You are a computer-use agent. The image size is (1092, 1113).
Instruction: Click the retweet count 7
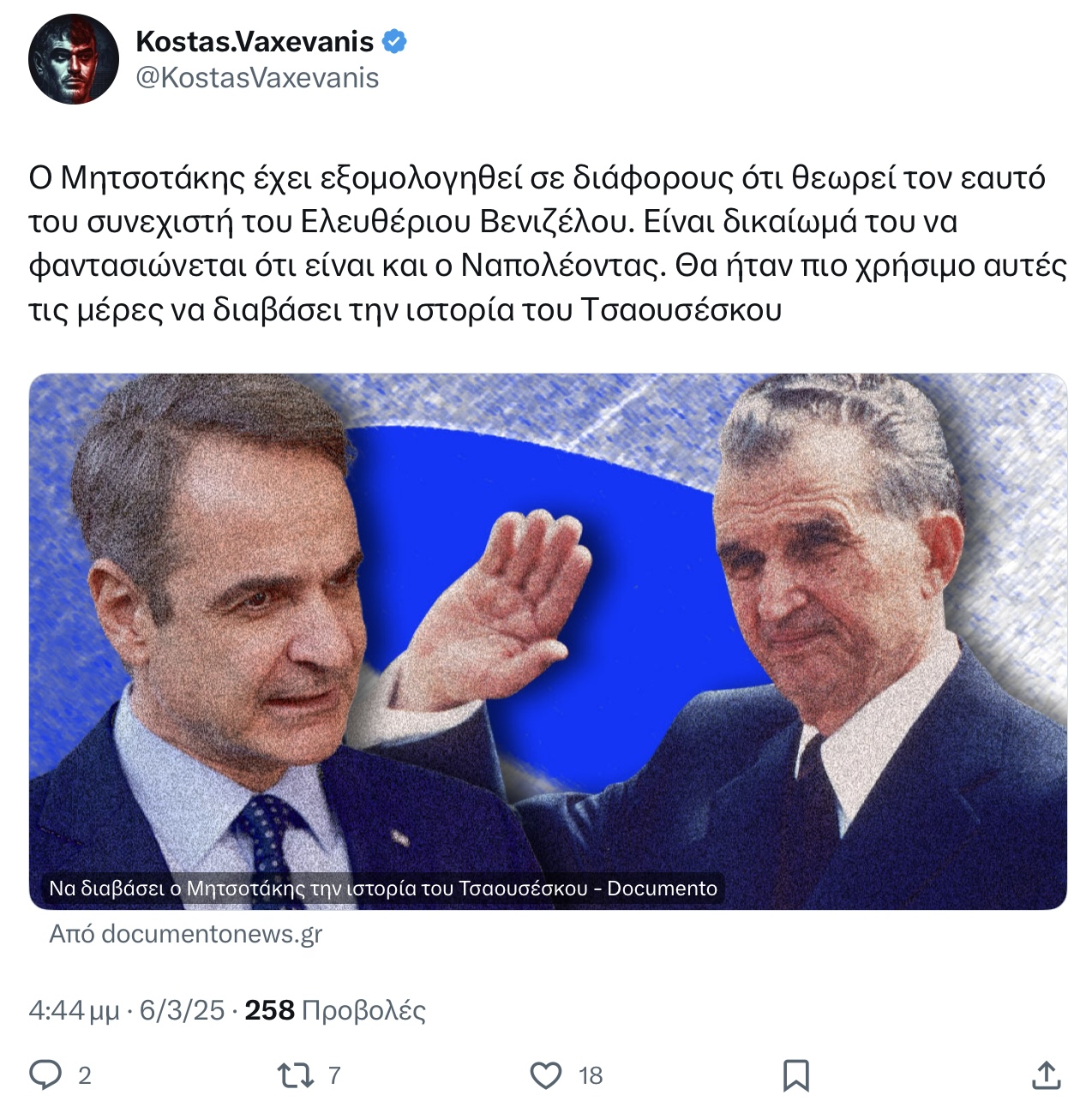pos(334,1075)
